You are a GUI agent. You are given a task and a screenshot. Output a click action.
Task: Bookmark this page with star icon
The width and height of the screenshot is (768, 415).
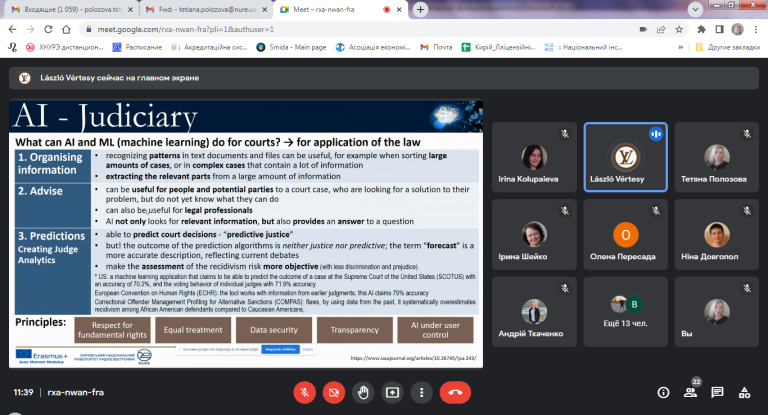(679, 29)
